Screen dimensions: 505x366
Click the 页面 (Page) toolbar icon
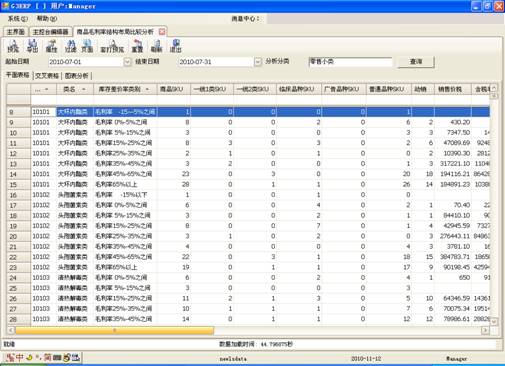point(87,46)
